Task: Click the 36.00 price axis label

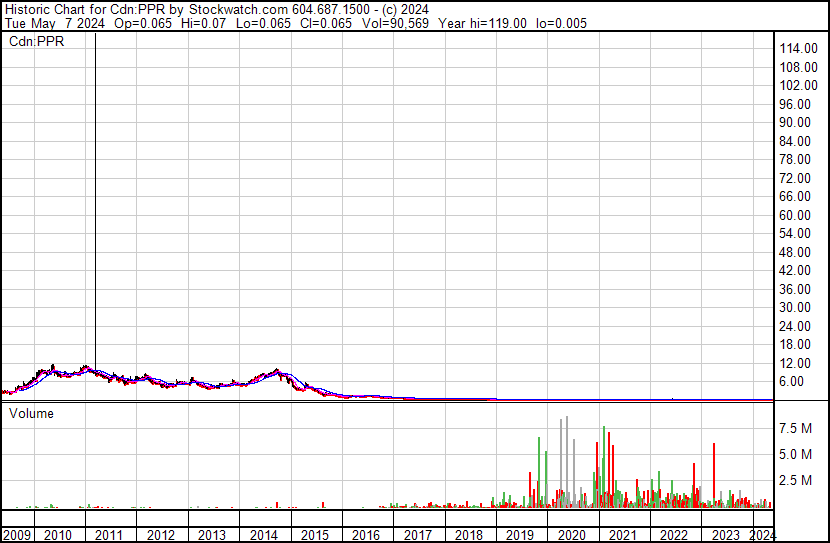Action: pos(795,289)
